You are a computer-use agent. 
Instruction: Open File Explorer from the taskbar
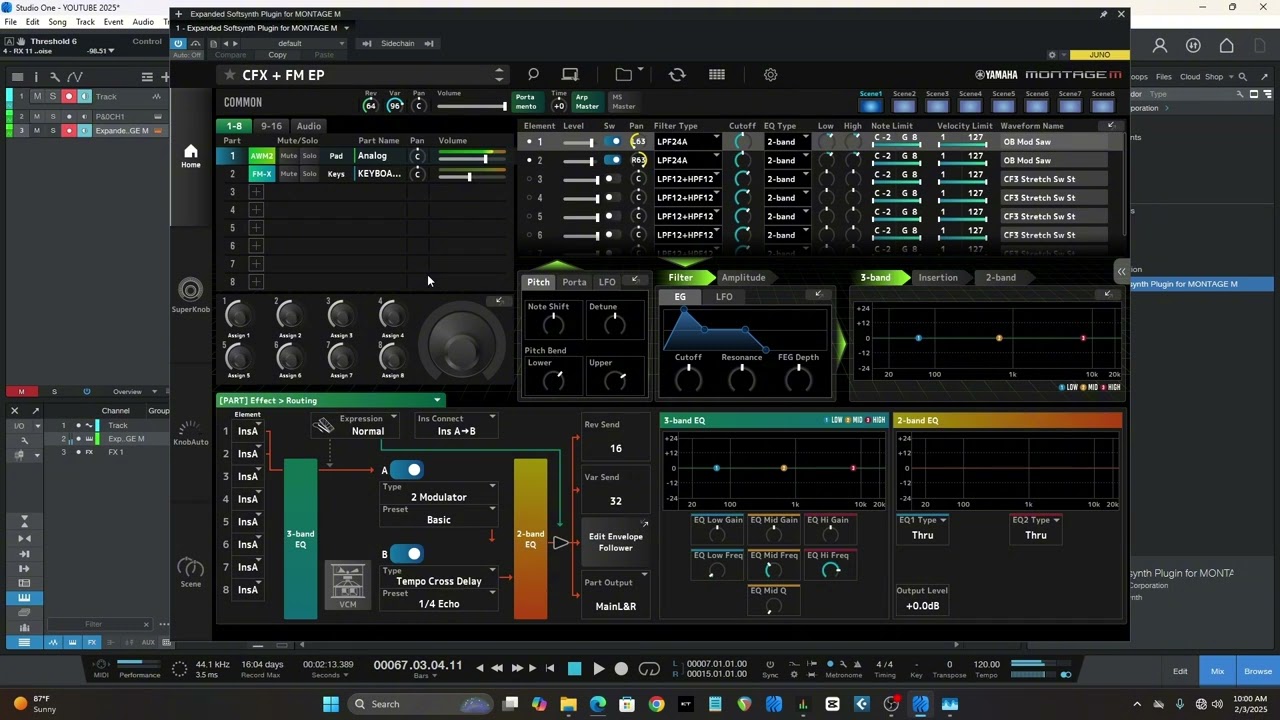569,704
